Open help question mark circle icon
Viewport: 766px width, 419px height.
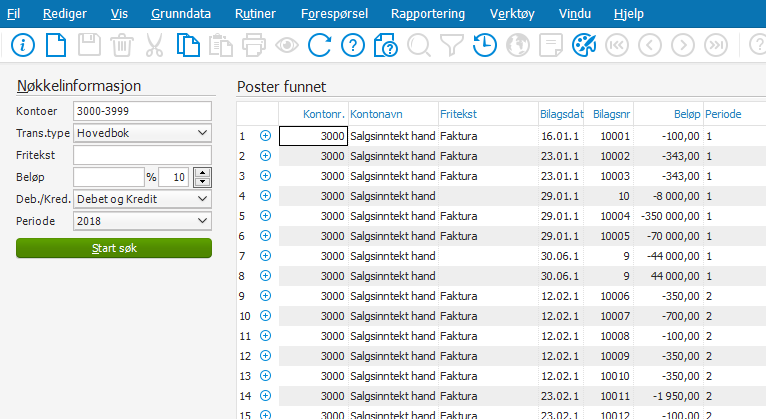(353, 45)
